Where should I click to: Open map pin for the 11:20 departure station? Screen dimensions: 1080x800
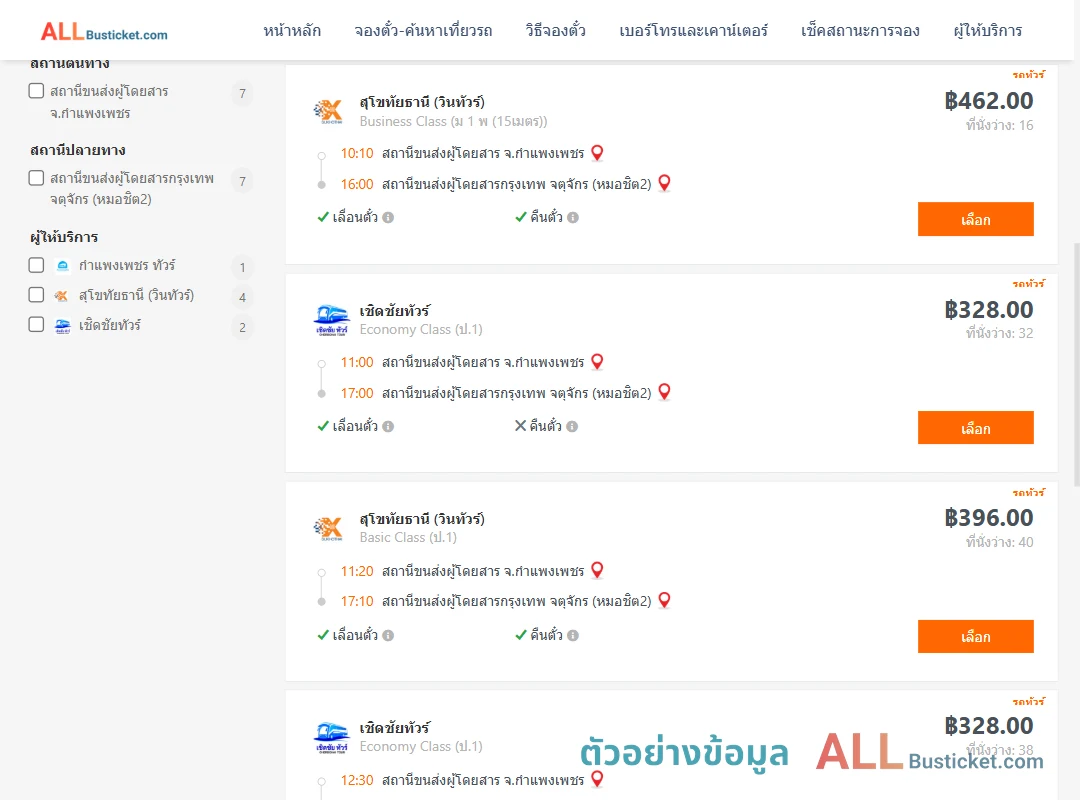(x=597, y=570)
